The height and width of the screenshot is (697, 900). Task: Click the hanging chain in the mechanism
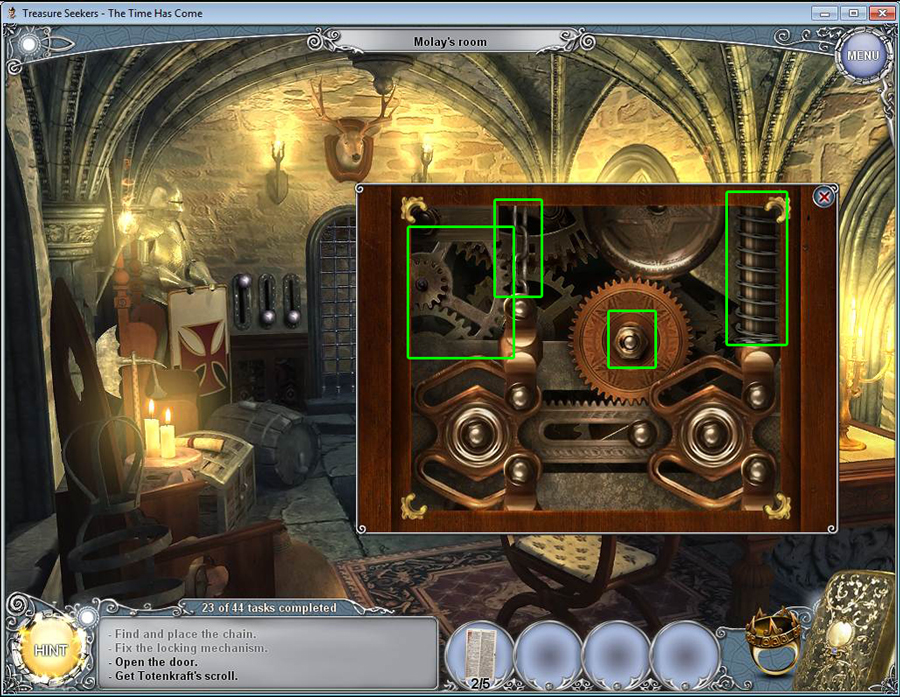(518, 248)
